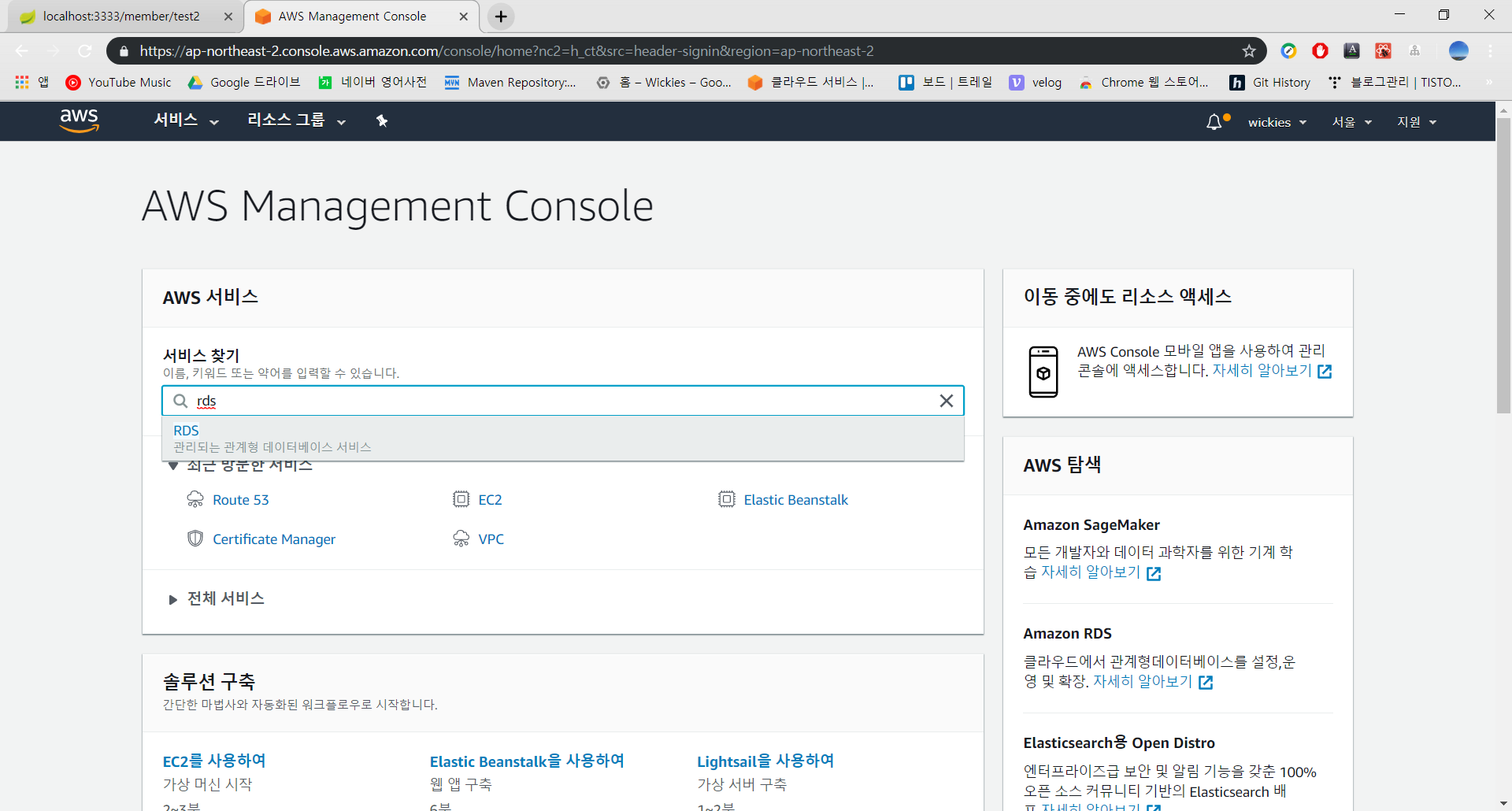Open the Google 드라이브 bookmark

coord(244,82)
